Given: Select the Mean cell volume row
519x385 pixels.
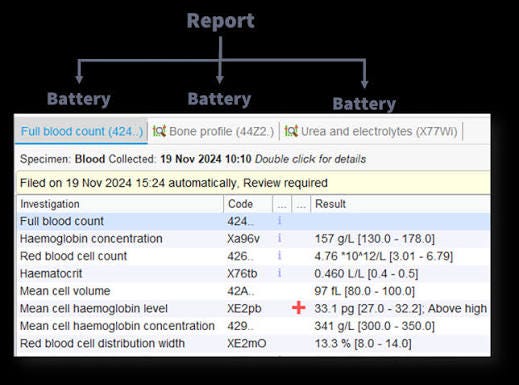Looking at the screenshot, I should pos(253,291).
